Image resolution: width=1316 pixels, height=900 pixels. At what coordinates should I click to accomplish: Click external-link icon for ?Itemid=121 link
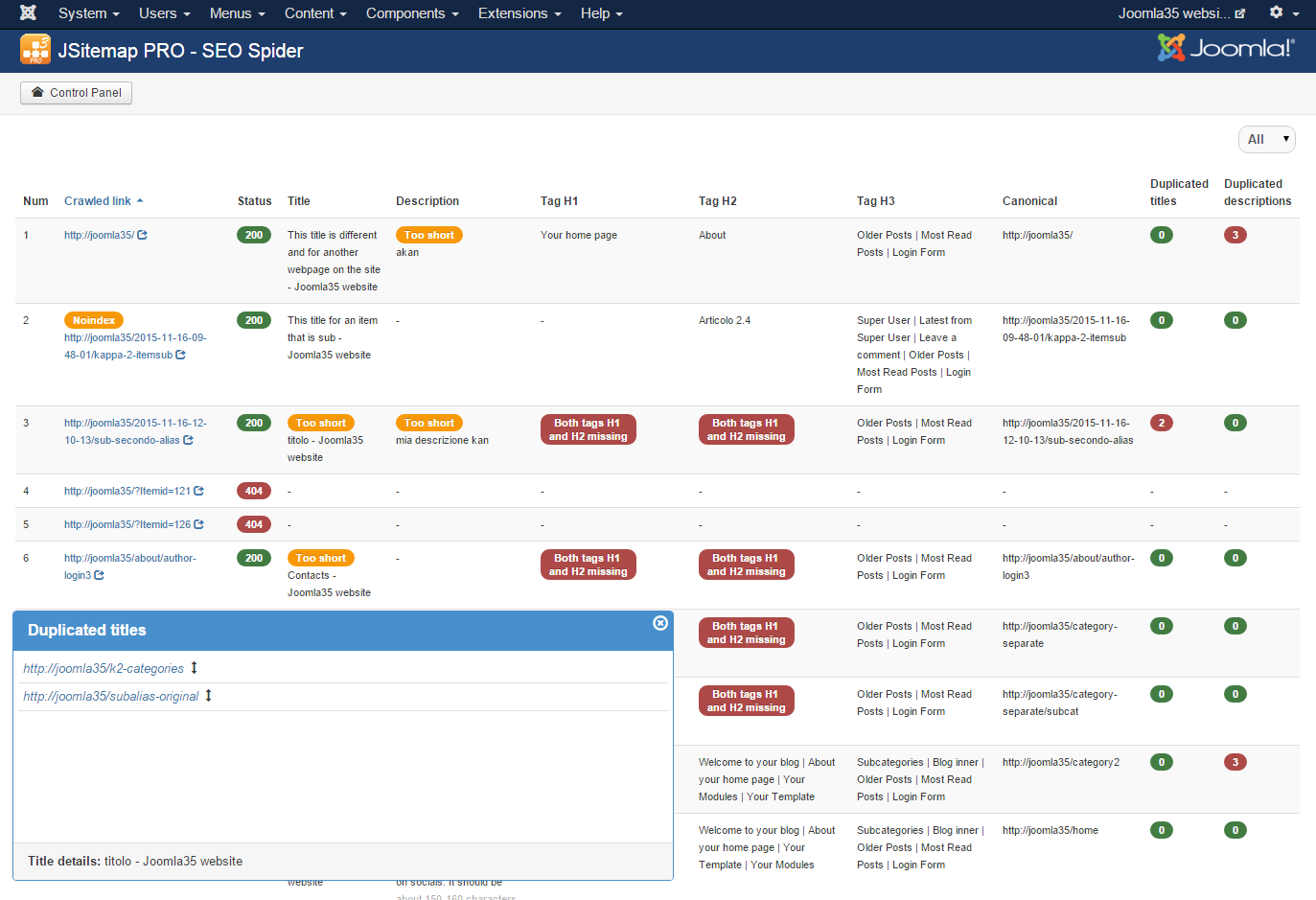pyautogui.click(x=199, y=491)
